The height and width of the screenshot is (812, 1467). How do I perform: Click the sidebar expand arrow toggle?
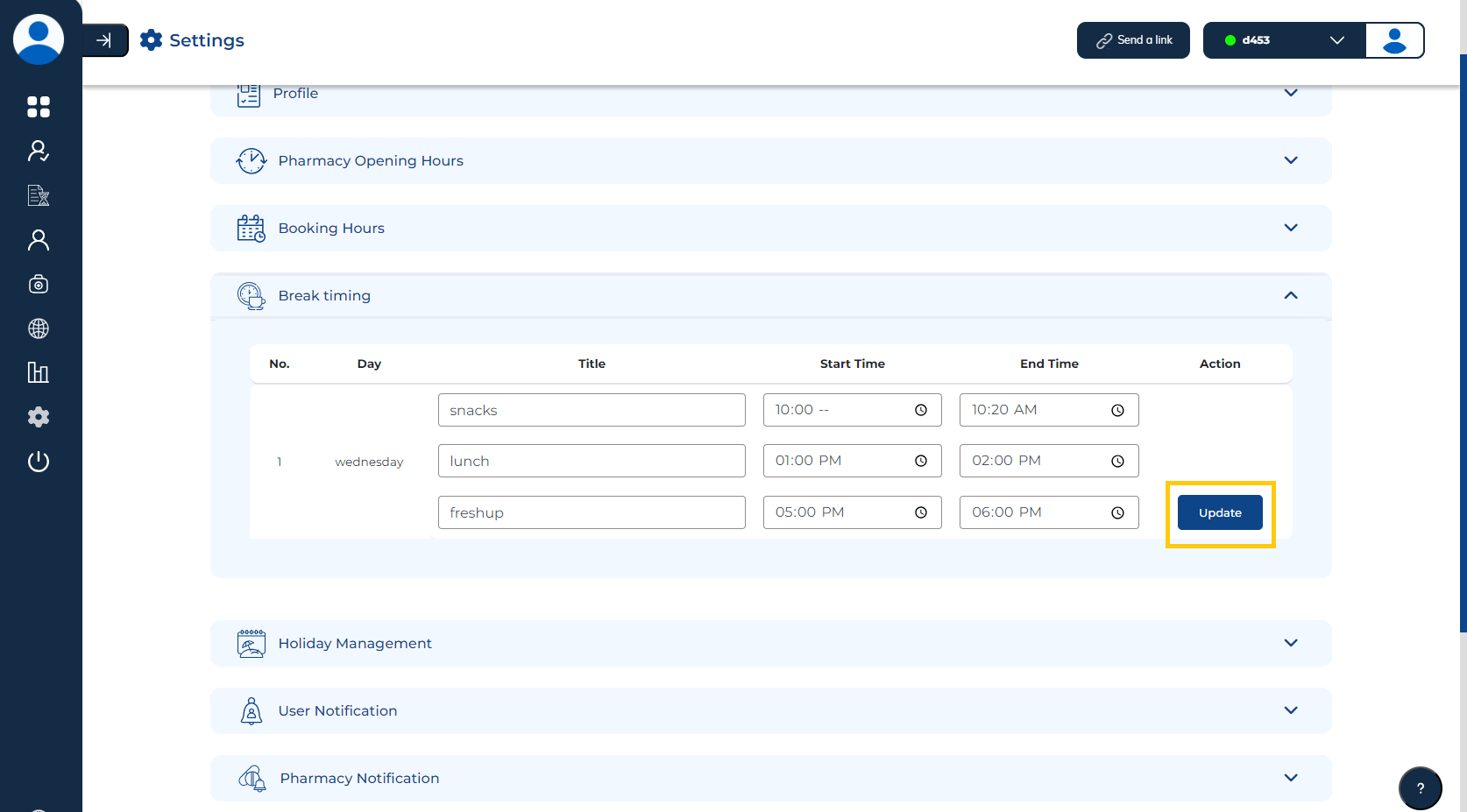[x=104, y=40]
